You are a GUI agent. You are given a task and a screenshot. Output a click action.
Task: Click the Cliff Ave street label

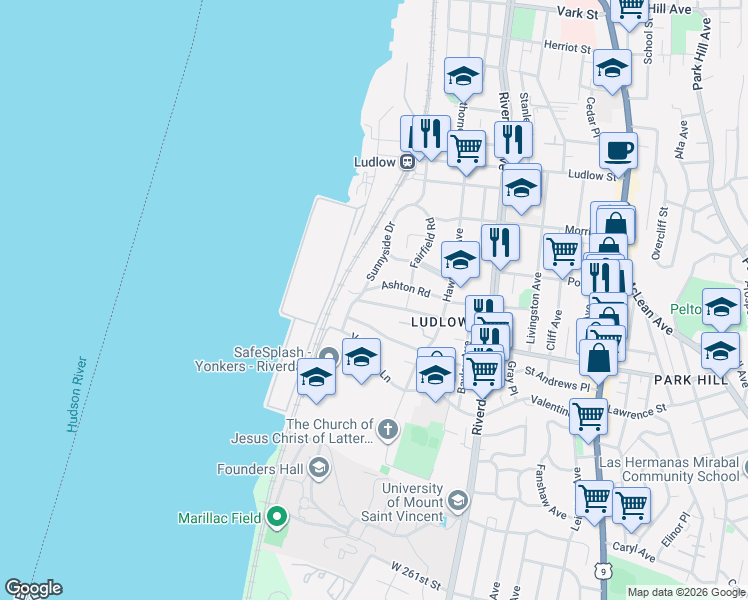pos(554,330)
